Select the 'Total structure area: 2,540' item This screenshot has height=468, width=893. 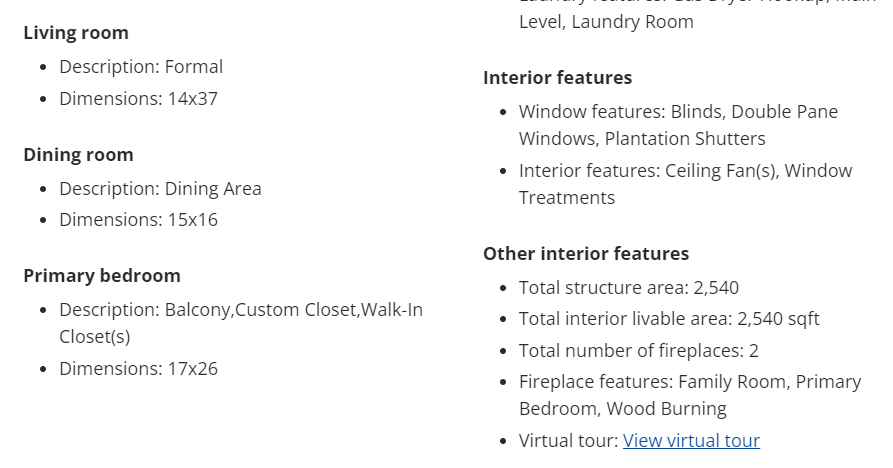click(629, 288)
